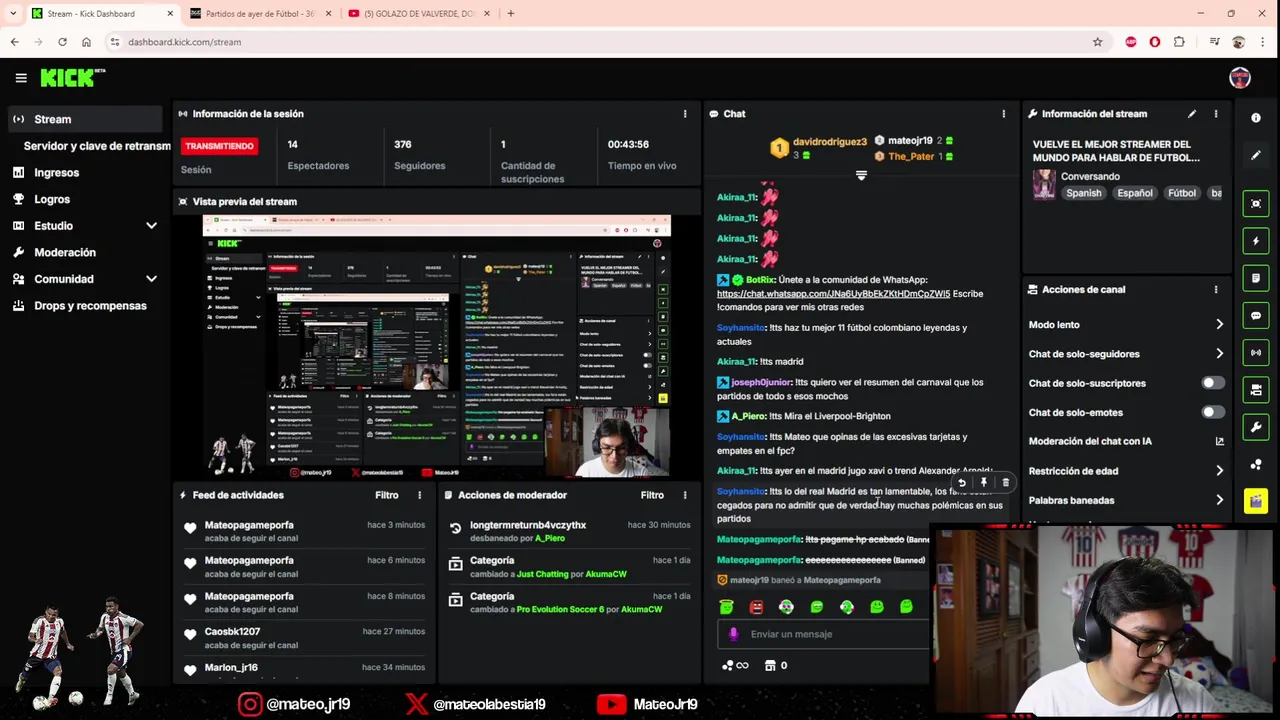This screenshot has height=720, width=1280.
Task: Click the Enviar un mensaje input field
Action: click(x=824, y=634)
